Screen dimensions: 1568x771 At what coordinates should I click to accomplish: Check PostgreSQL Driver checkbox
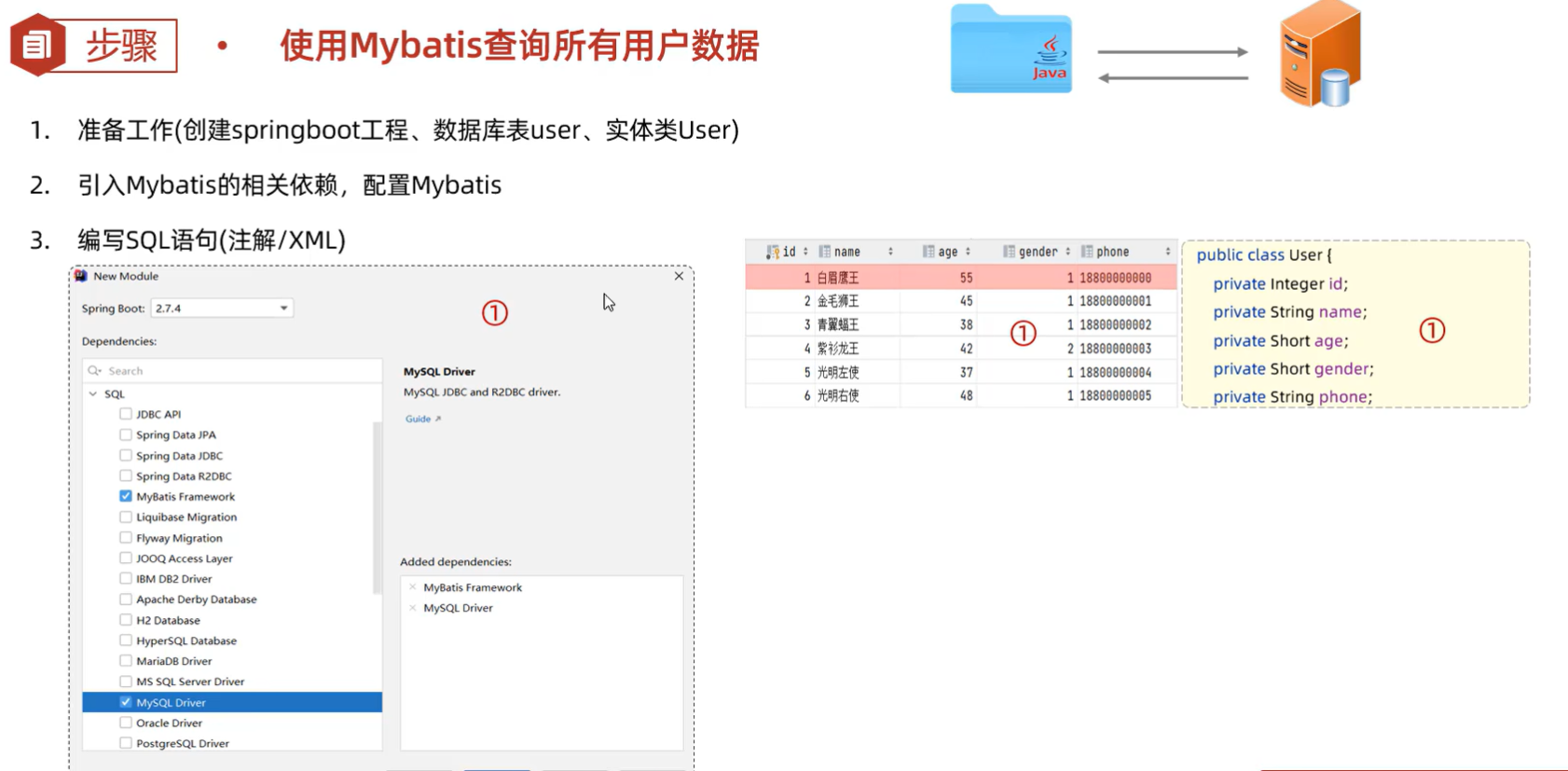(x=126, y=743)
